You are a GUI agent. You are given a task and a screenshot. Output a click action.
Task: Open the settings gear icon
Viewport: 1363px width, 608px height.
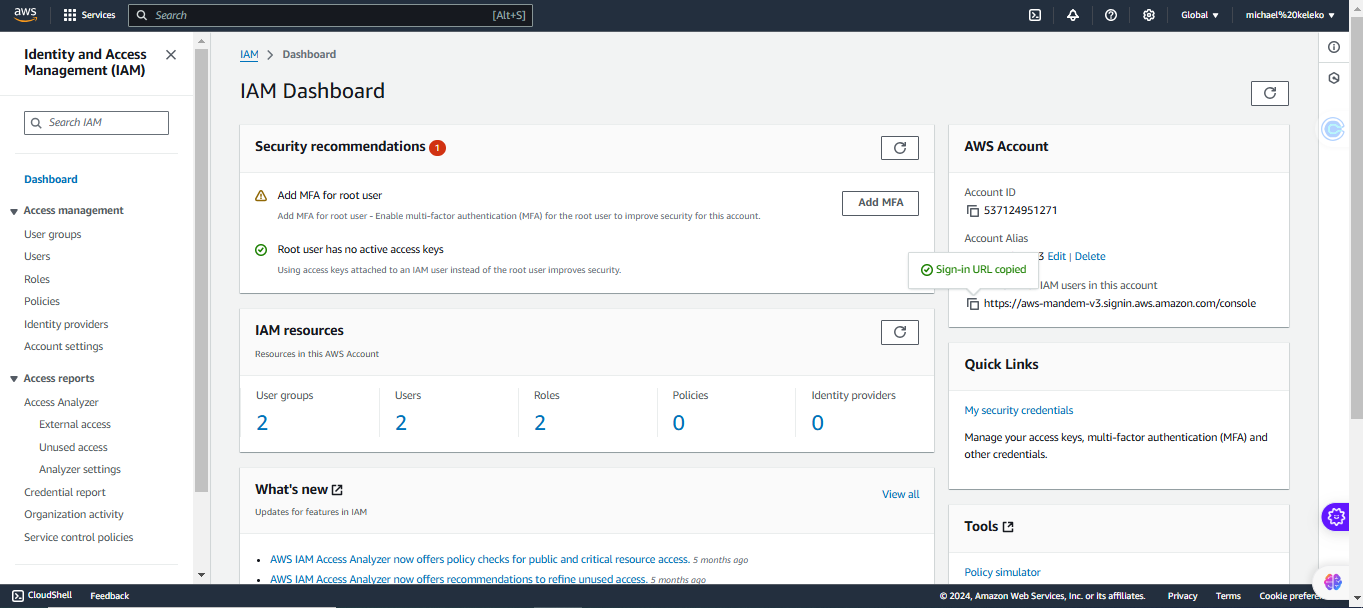pyautogui.click(x=1149, y=15)
